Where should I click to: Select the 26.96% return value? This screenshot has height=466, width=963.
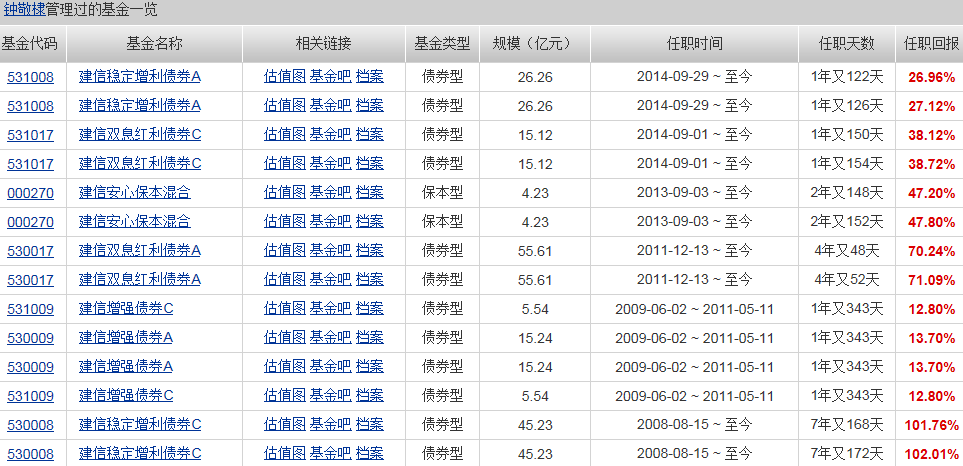pos(932,77)
